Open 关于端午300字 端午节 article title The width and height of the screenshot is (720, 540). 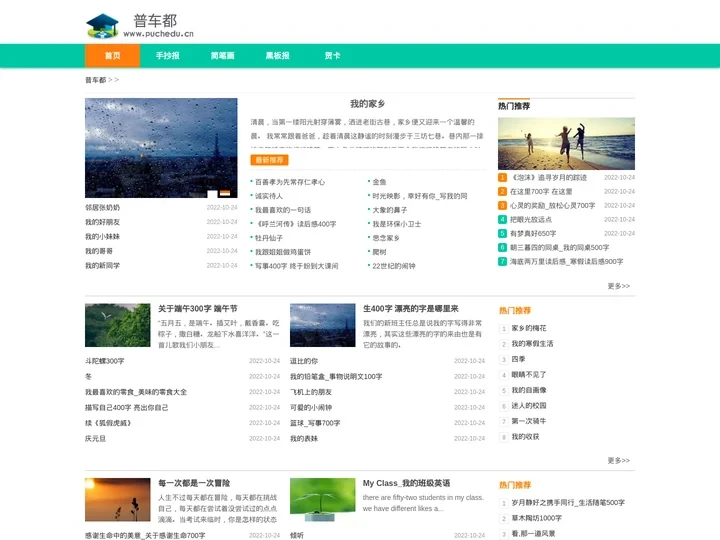(198, 309)
